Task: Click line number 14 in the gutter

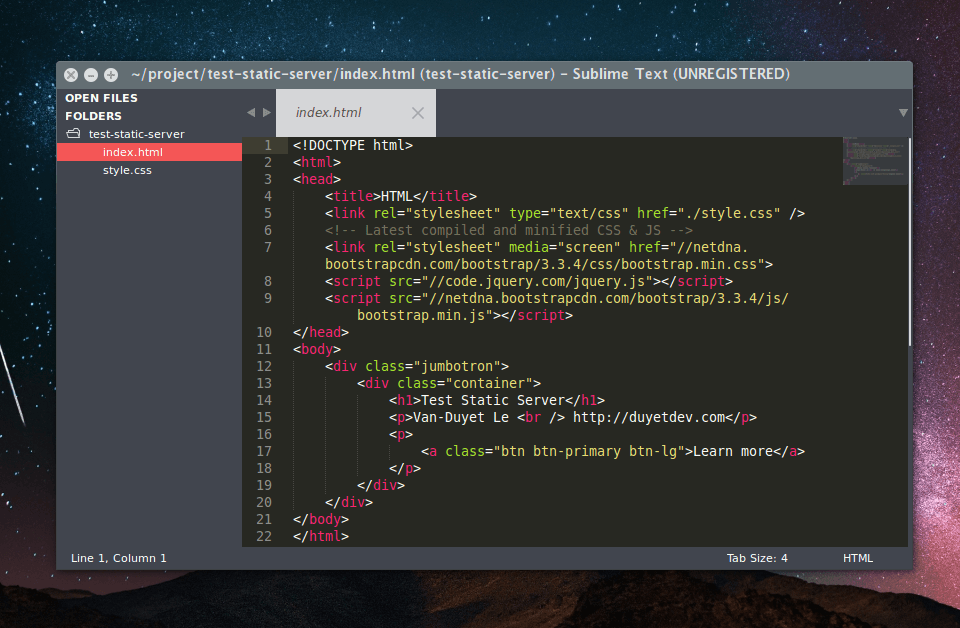Action: pyautogui.click(x=264, y=400)
